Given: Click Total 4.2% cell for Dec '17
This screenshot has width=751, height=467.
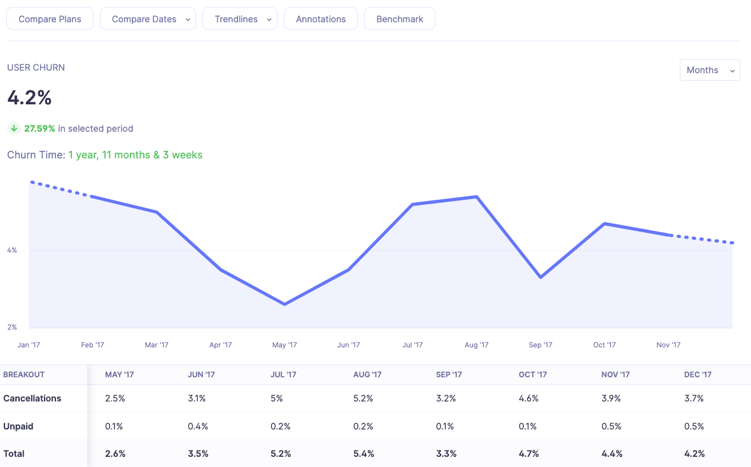Looking at the screenshot, I should pos(694,454).
